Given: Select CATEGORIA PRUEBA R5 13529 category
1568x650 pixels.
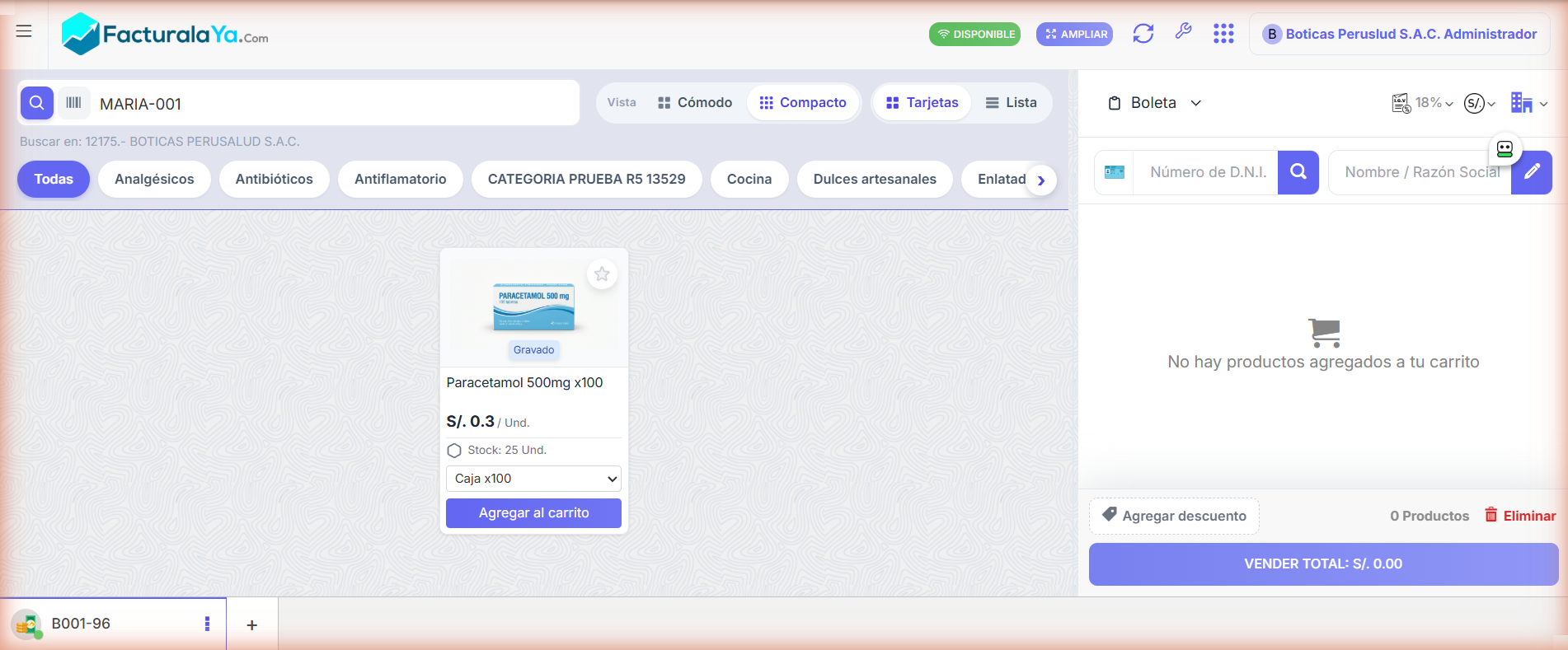Looking at the screenshot, I should point(587,179).
